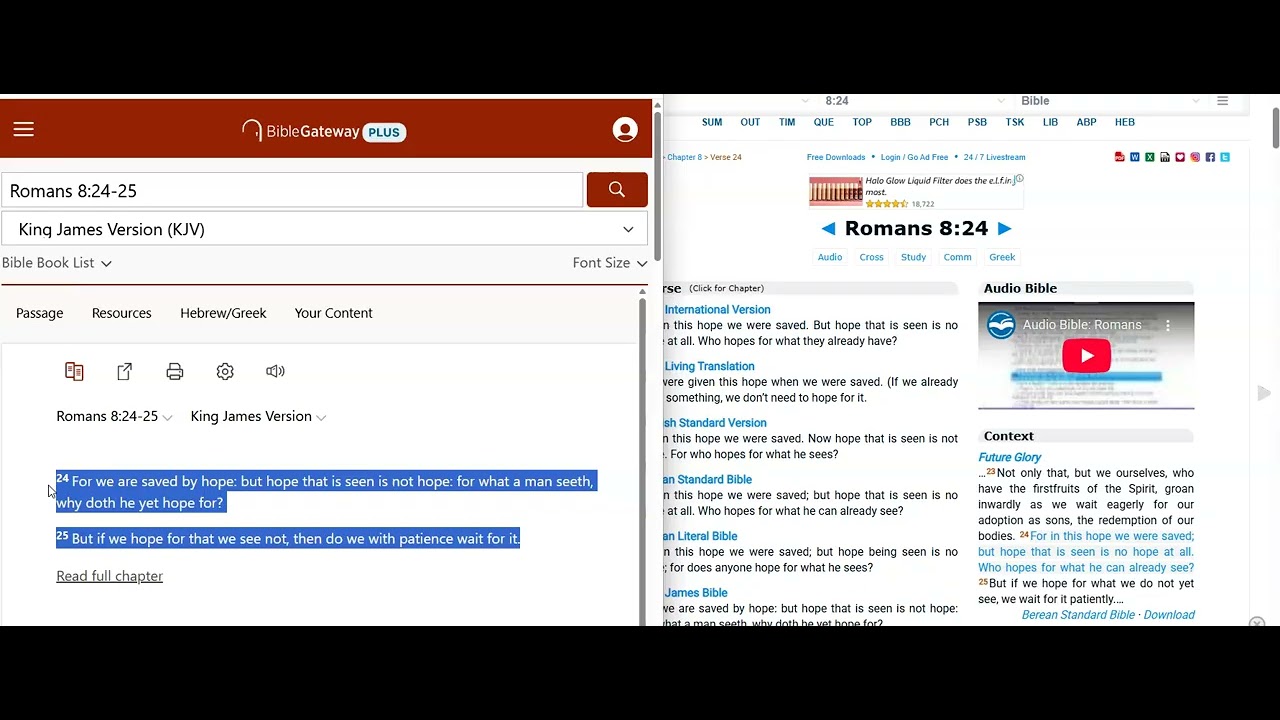
Task: Open Bible Hub PDF icon
Action: pos(1120,157)
